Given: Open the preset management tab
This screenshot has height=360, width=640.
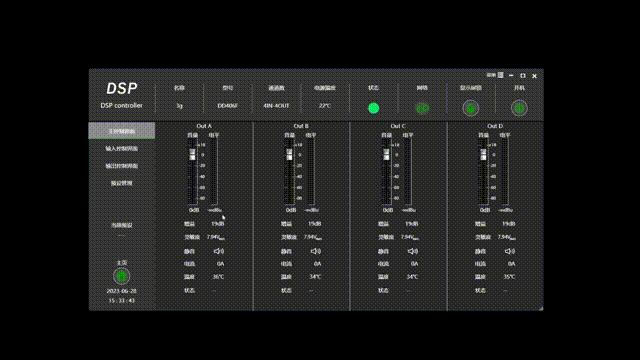Looking at the screenshot, I should pos(122,183).
